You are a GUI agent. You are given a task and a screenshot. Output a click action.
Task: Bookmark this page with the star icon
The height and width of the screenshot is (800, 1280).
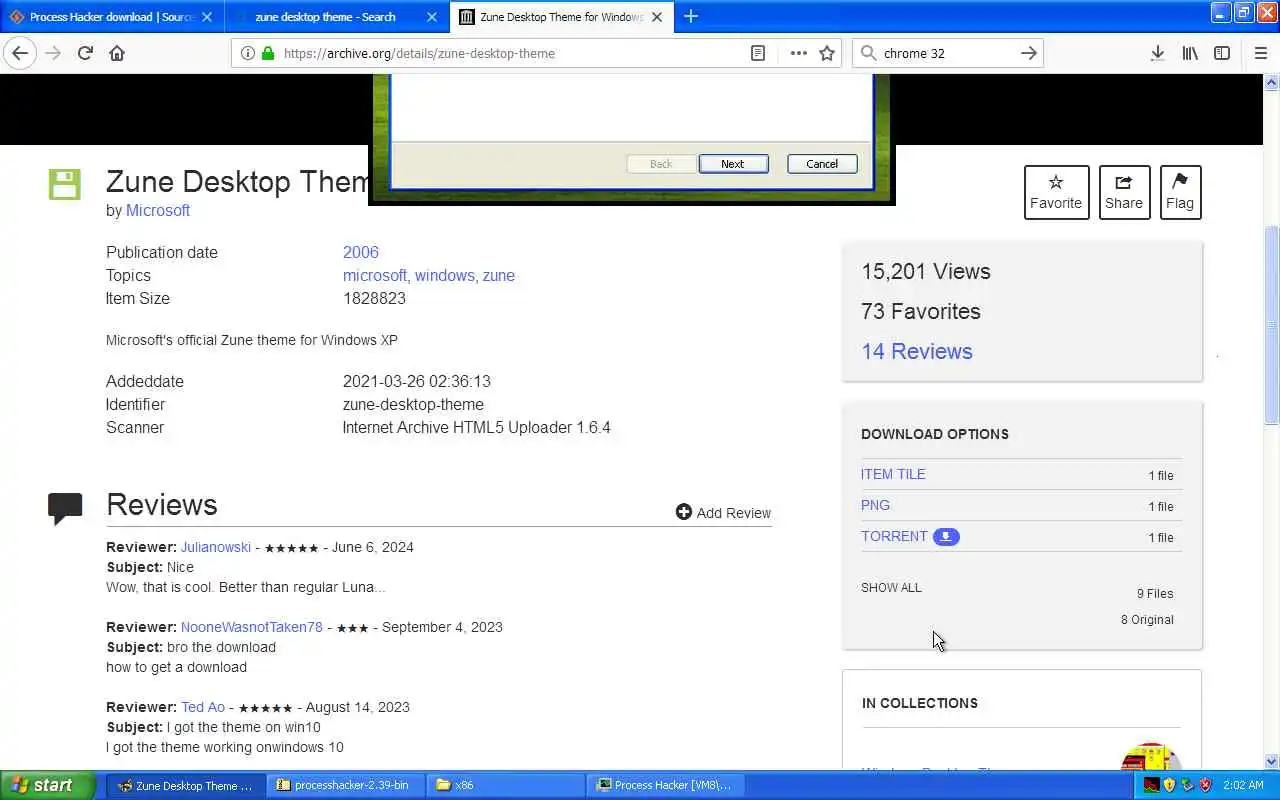click(827, 53)
